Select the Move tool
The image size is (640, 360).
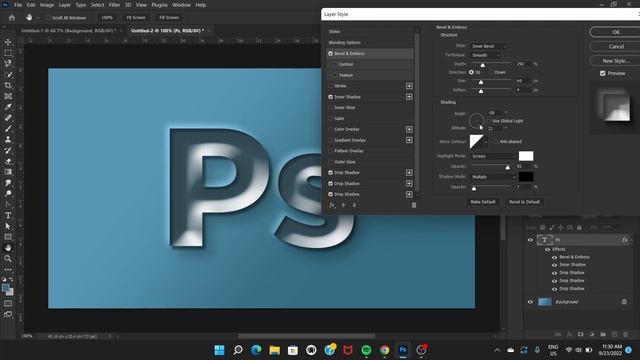(8, 42)
